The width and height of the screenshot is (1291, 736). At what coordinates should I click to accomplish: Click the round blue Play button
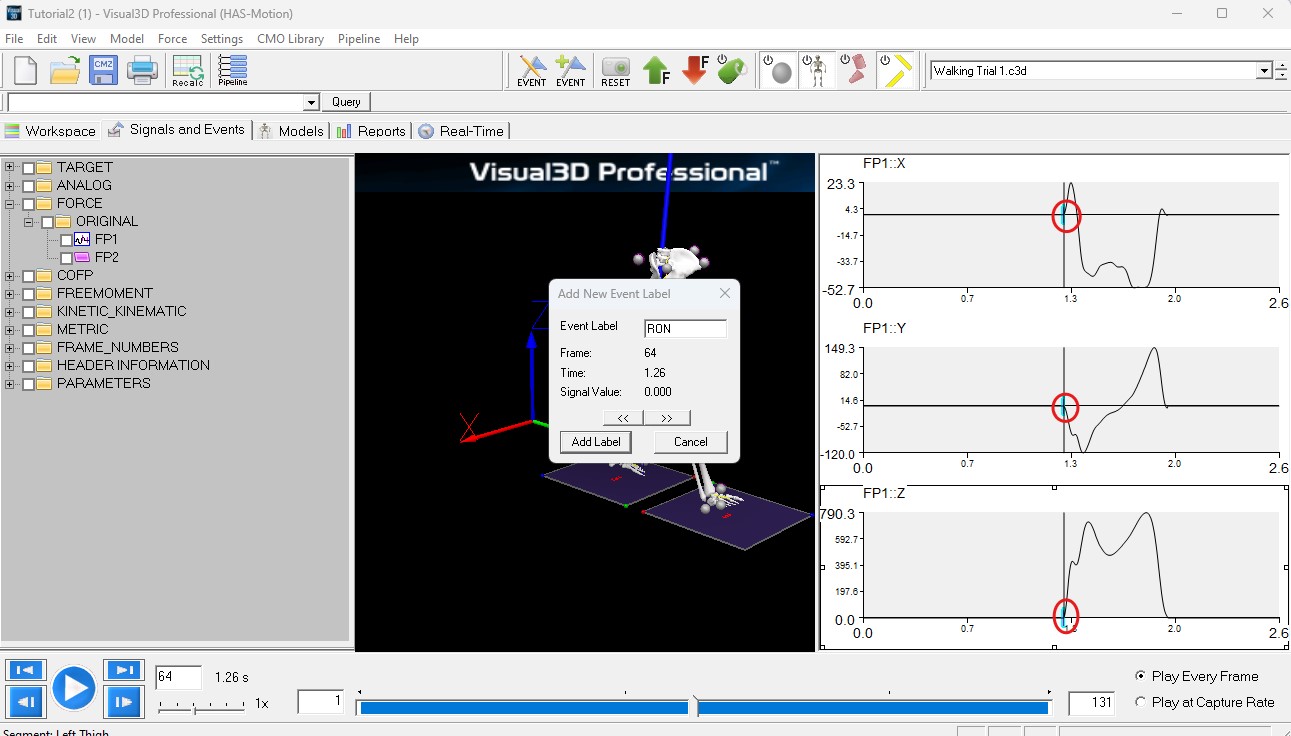(x=74, y=688)
